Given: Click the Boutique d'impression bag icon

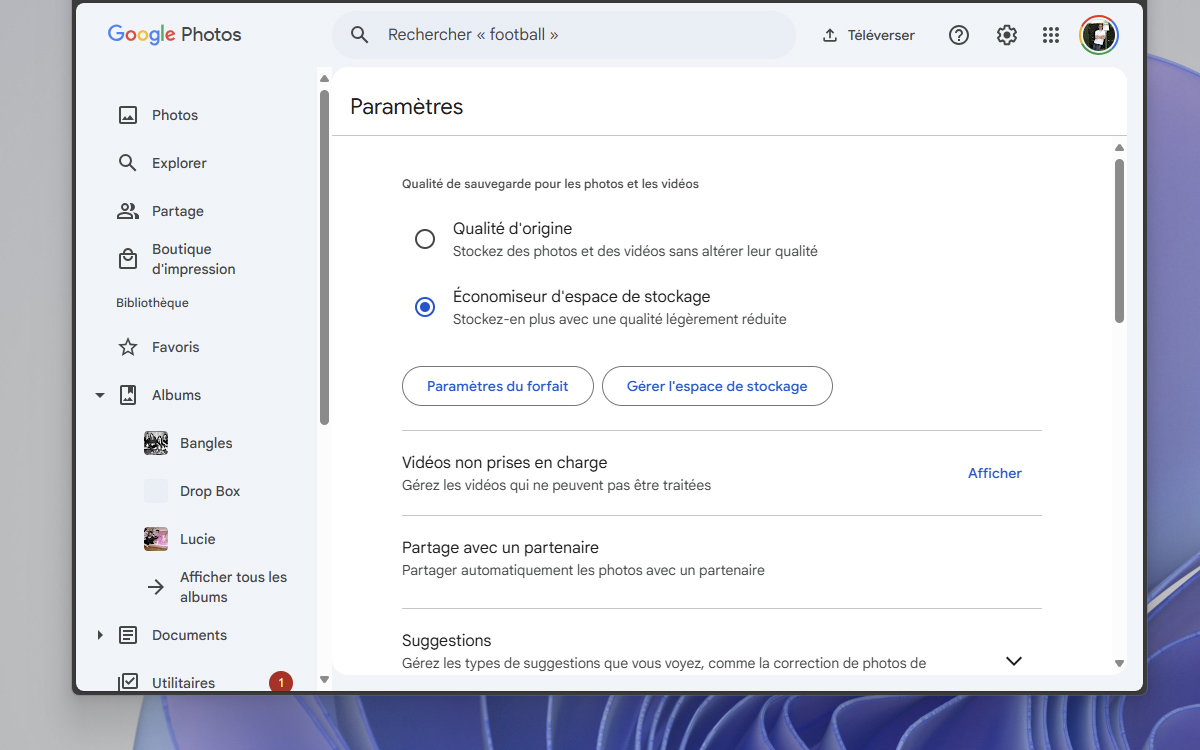Looking at the screenshot, I should click(x=128, y=259).
